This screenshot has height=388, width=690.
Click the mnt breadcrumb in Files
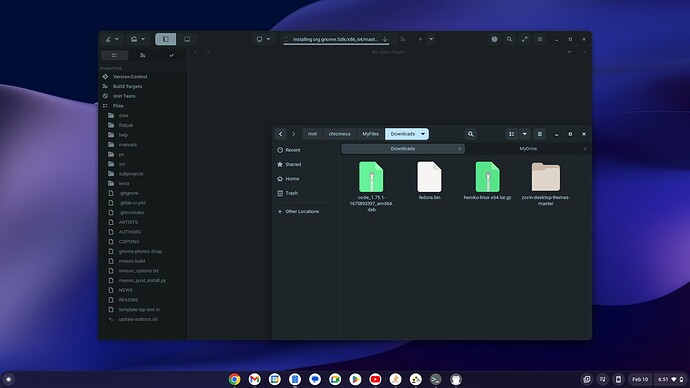[312, 134]
